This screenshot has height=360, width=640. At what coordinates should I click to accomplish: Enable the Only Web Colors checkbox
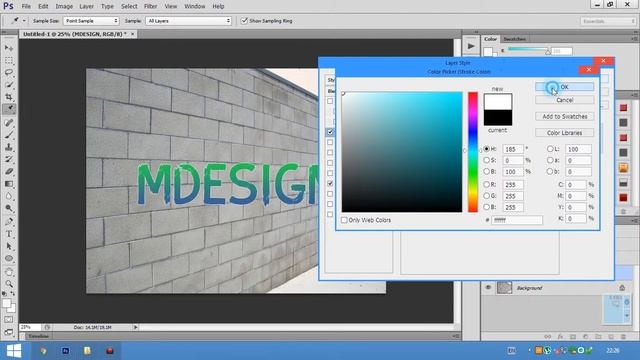(344, 220)
